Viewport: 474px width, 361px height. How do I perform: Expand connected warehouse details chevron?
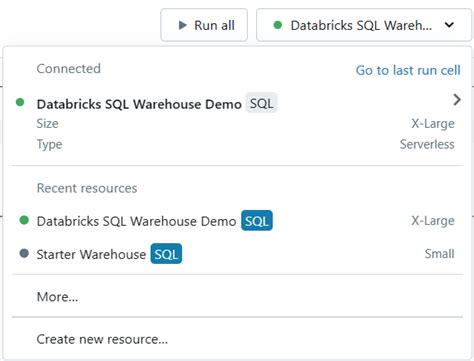coord(457,100)
